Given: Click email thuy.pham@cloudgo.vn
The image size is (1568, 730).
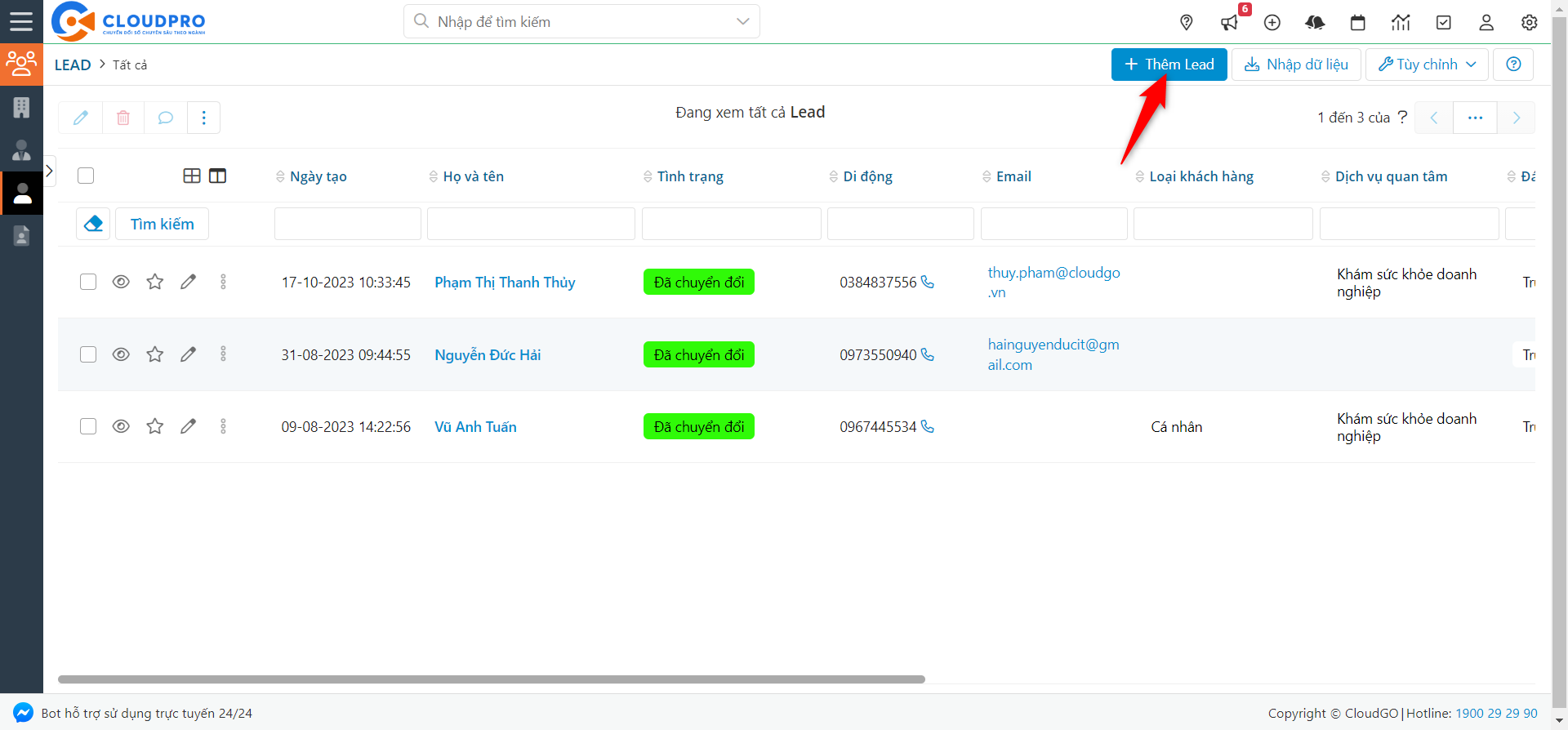Looking at the screenshot, I should tap(1053, 283).
